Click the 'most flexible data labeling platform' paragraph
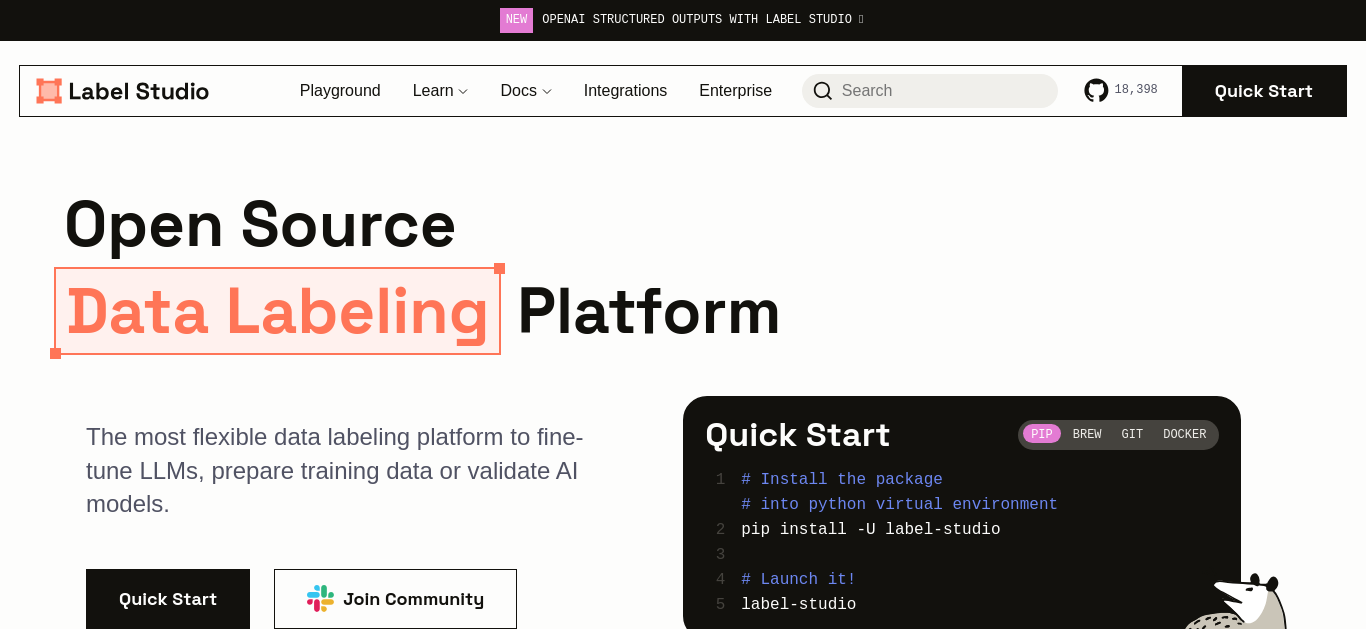1366x629 pixels. pos(334,470)
